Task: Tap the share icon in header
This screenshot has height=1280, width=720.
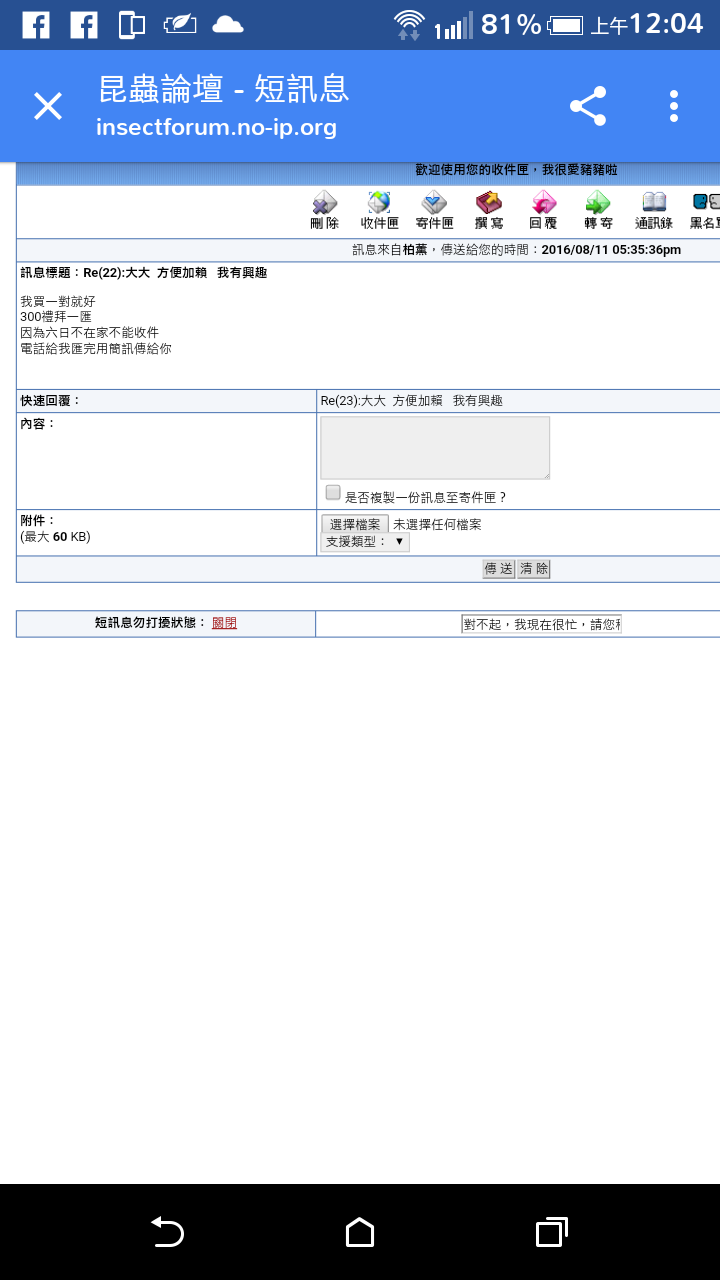Action: tap(588, 106)
